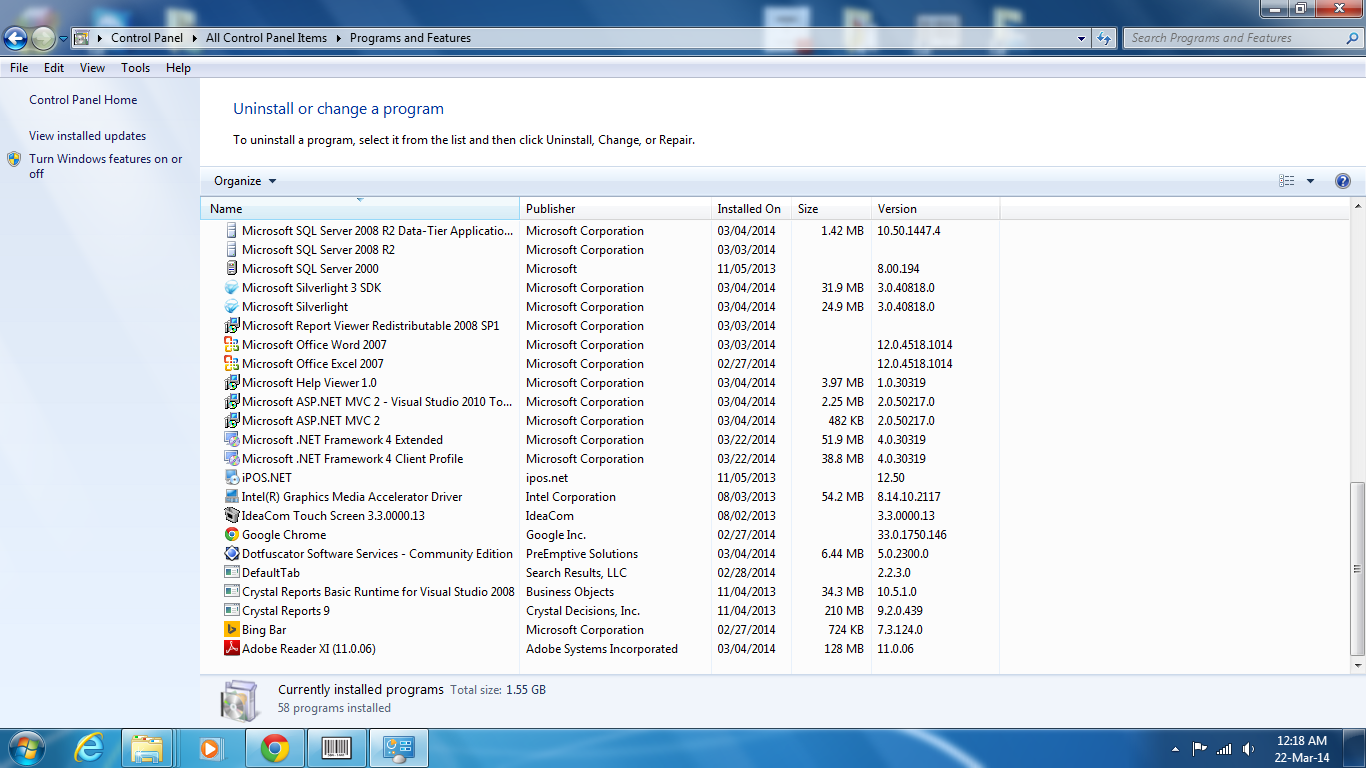Open the Tools menu
The height and width of the screenshot is (768, 1366).
(x=135, y=68)
